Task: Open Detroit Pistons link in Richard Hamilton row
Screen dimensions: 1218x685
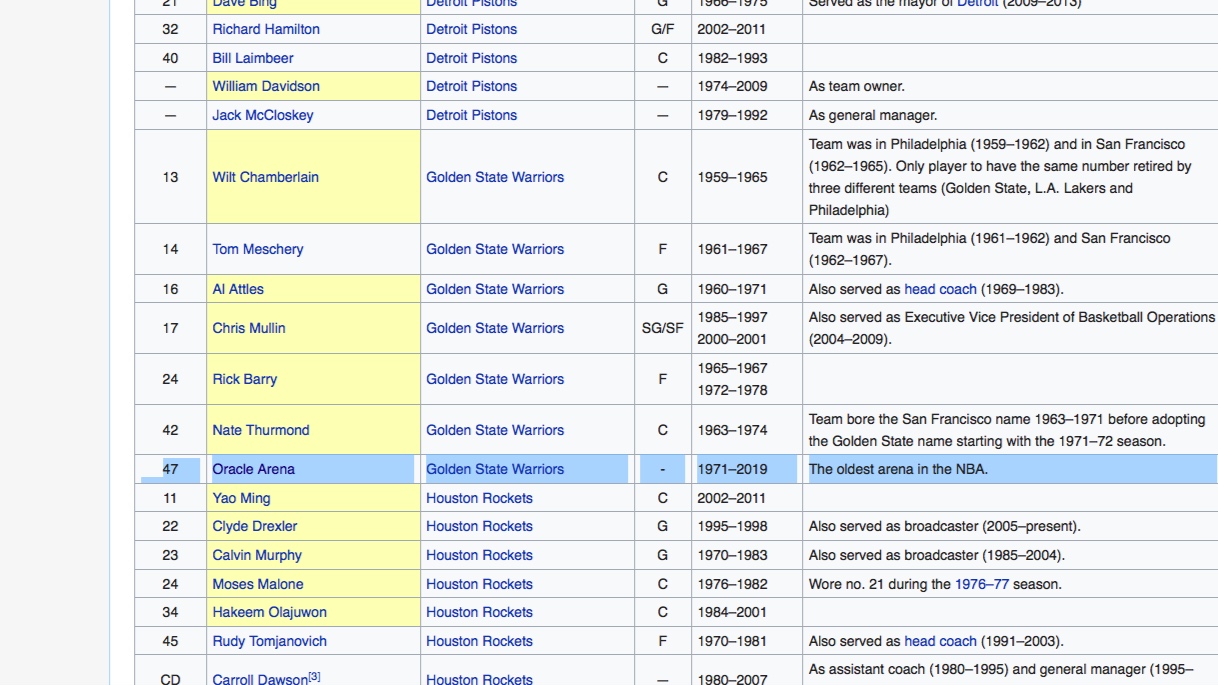Action: [472, 29]
